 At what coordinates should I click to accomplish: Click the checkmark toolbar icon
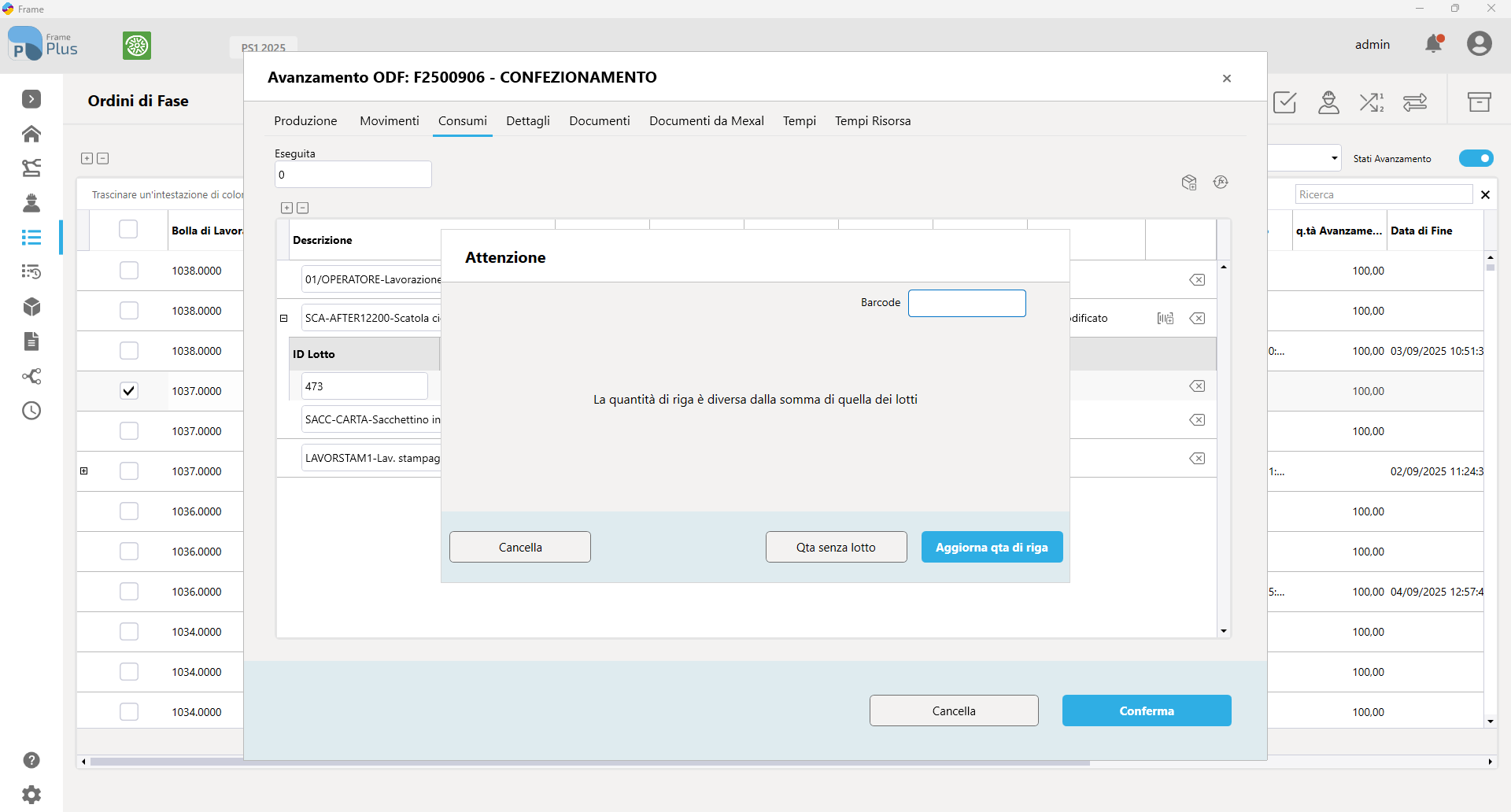[x=1285, y=102]
